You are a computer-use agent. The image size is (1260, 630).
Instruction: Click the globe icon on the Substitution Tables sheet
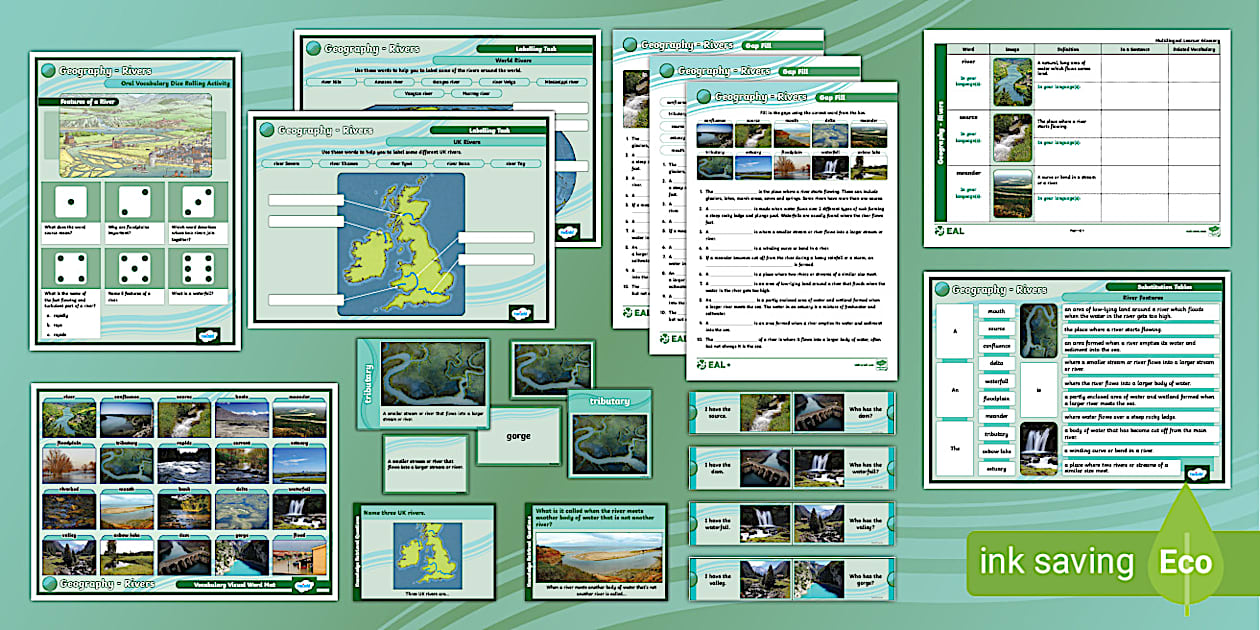click(940, 290)
